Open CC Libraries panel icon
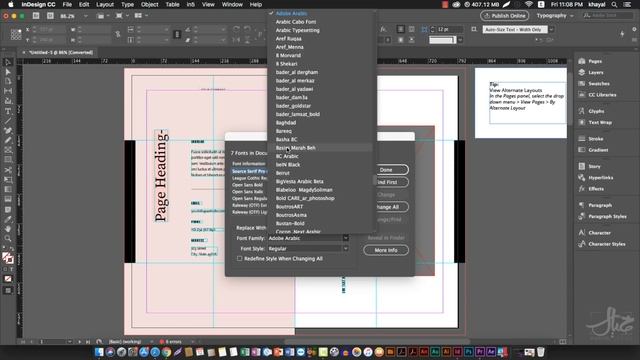 (582, 95)
